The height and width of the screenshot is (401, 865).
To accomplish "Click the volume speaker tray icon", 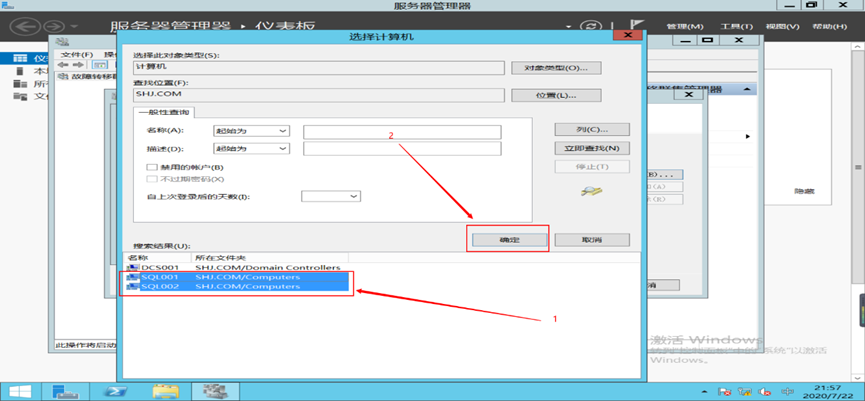I will (764, 392).
